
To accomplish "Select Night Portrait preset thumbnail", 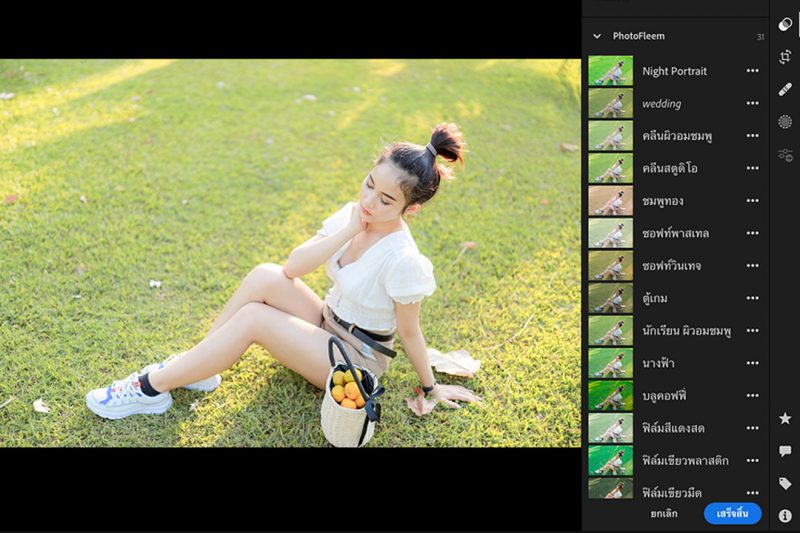I will (611, 71).
